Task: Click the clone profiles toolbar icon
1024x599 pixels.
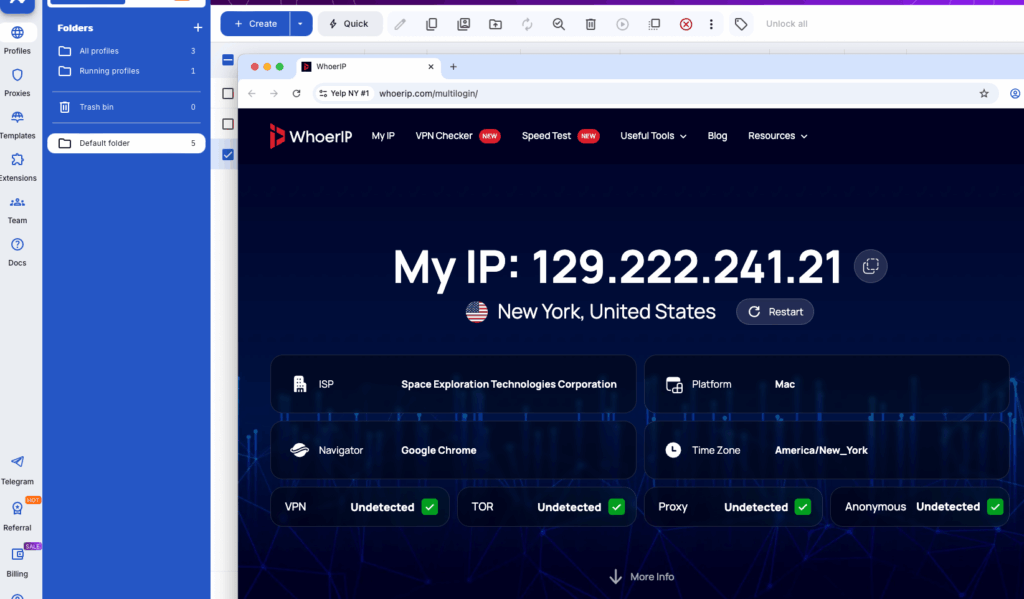Action: (431, 23)
